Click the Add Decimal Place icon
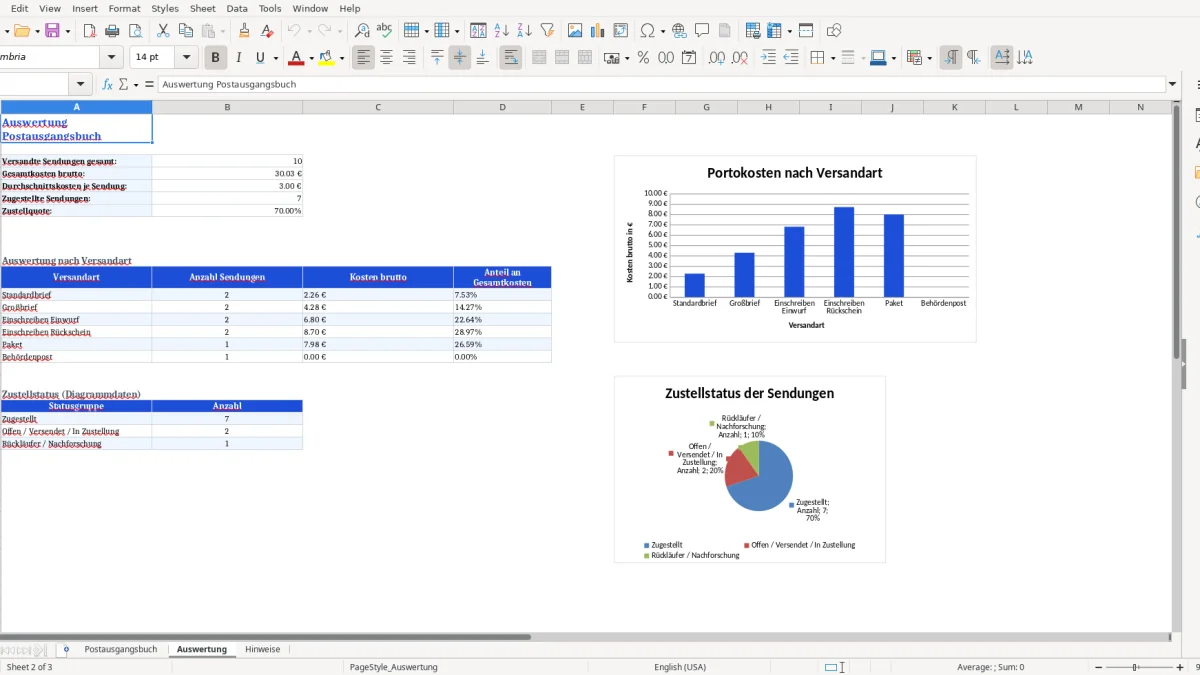Screen dimensions: 1200x675 click(717, 58)
